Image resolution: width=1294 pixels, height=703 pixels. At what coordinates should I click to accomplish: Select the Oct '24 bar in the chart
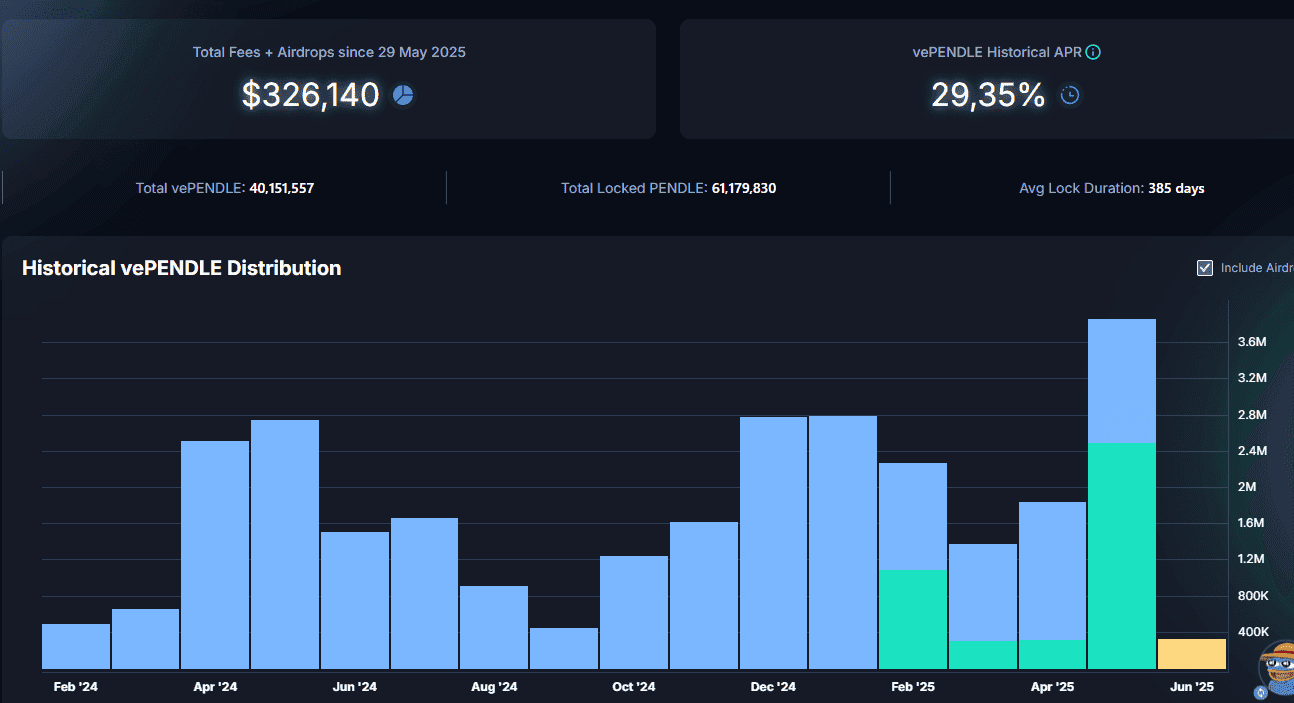pyautogui.click(x=634, y=612)
